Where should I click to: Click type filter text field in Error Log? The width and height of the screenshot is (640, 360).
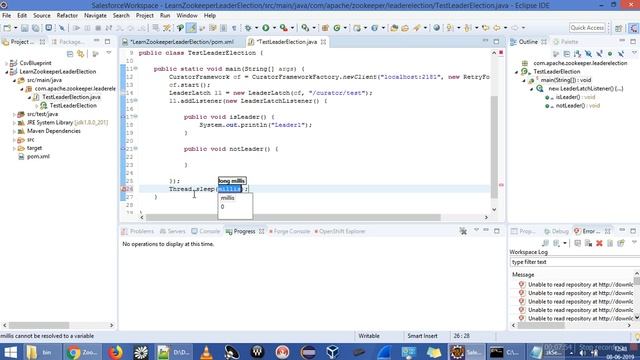575,262
